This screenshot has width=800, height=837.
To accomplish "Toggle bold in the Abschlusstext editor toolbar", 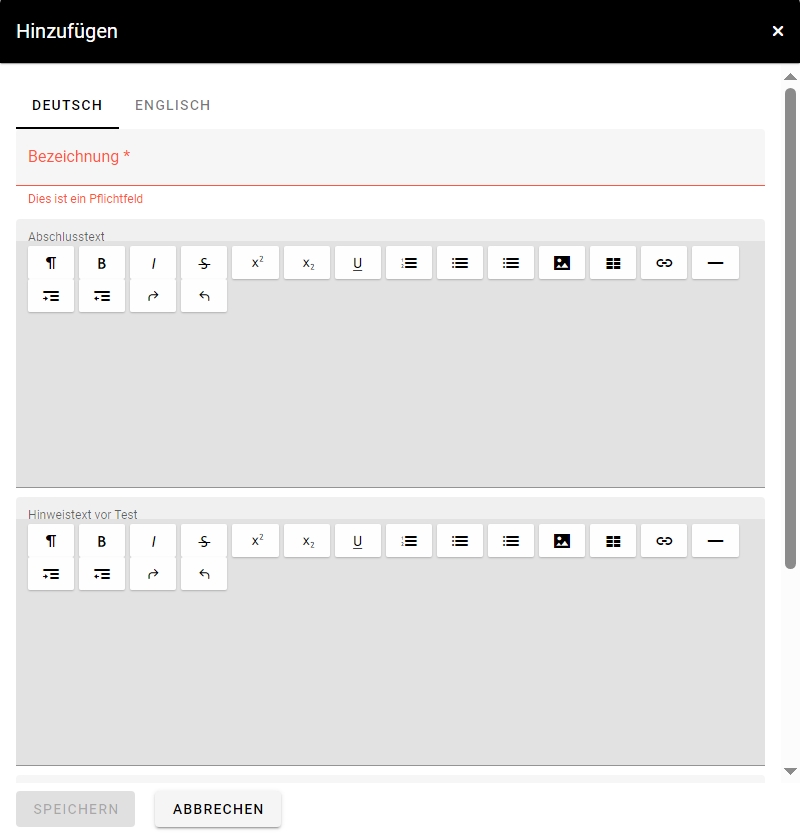I will point(102,263).
